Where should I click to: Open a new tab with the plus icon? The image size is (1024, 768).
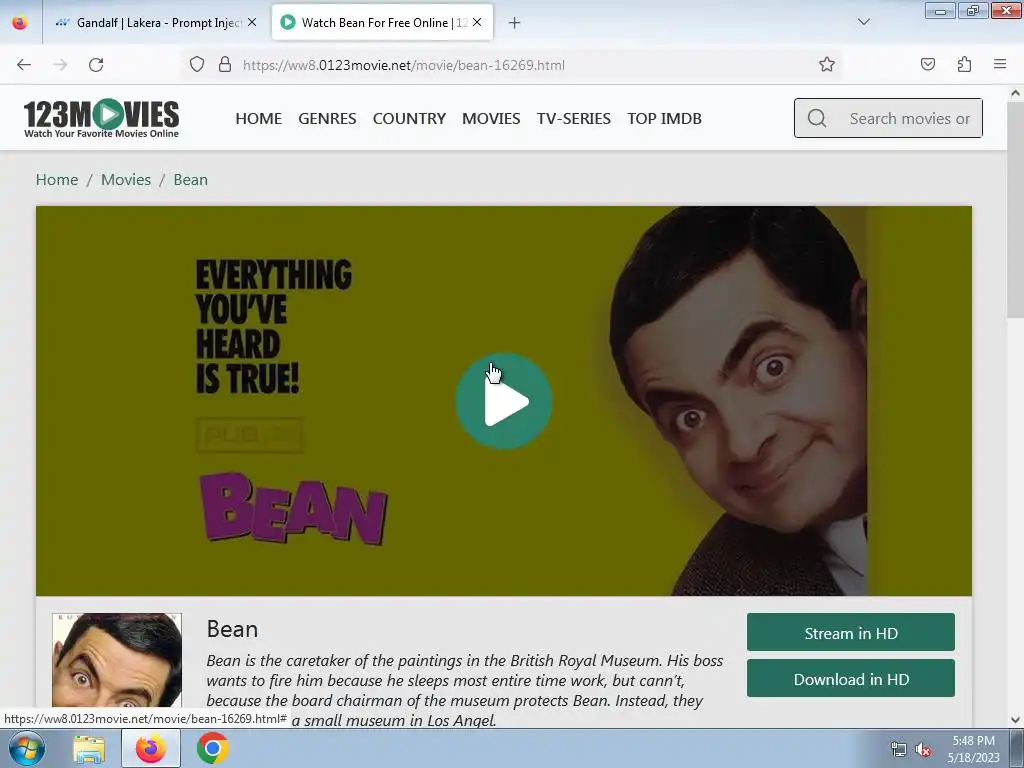[x=515, y=23]
